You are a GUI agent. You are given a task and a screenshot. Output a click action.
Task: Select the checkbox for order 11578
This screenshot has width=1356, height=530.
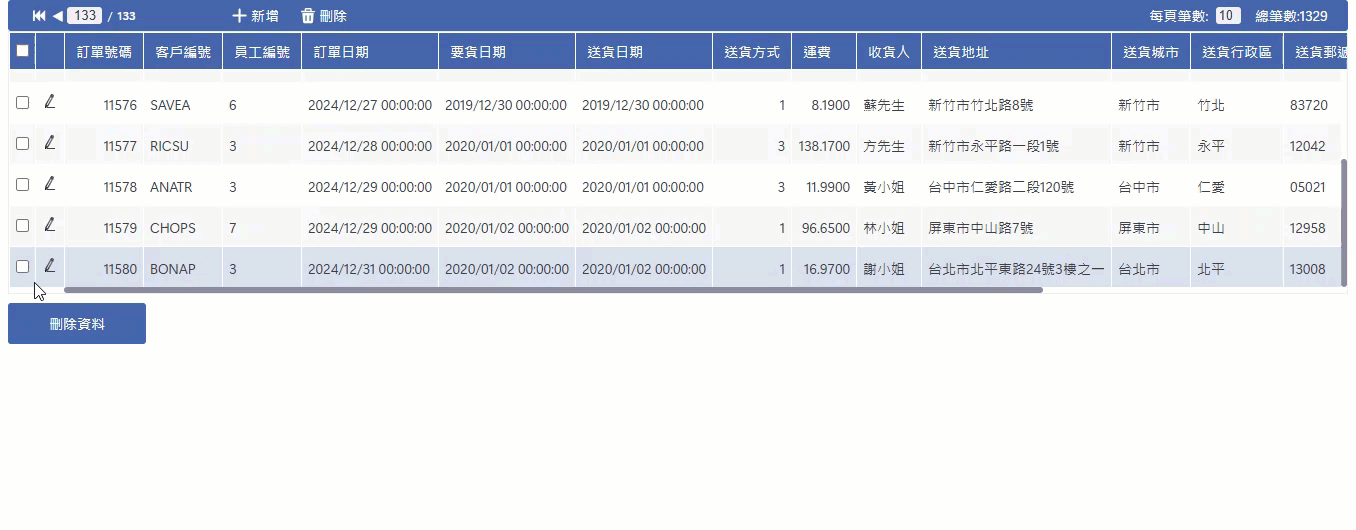[x=23, y=184]
